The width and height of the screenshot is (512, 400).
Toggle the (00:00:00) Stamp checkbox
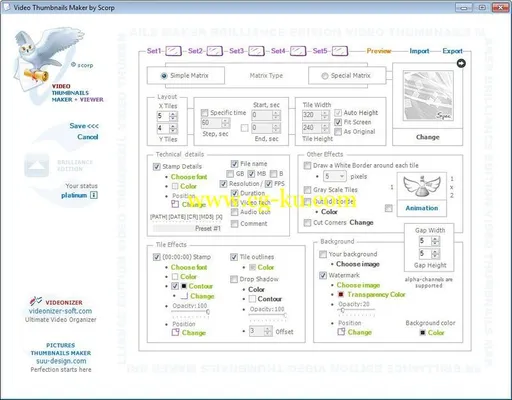click(156, 257)
